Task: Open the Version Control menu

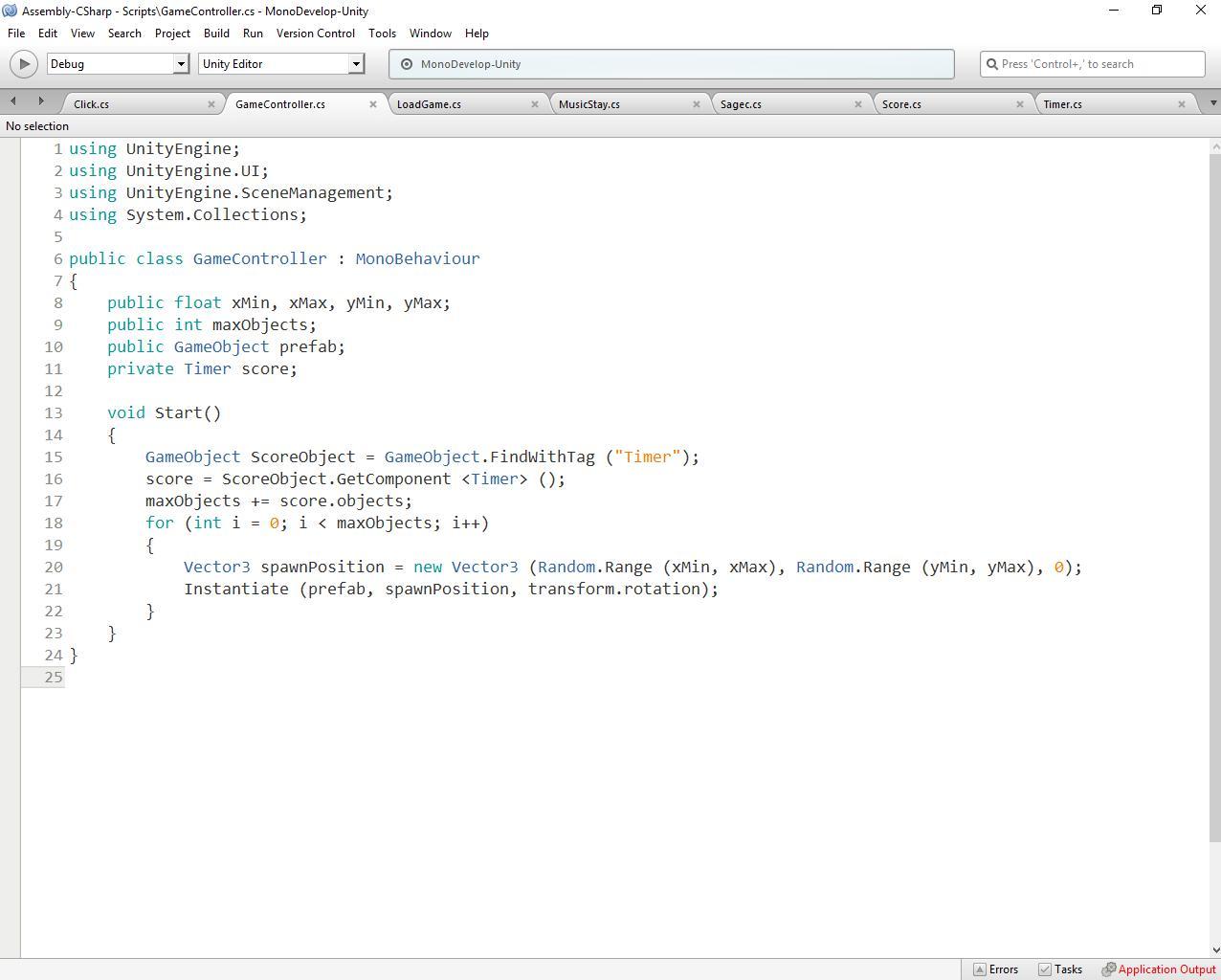Action: pyautogui.click(x=316, y=33)
